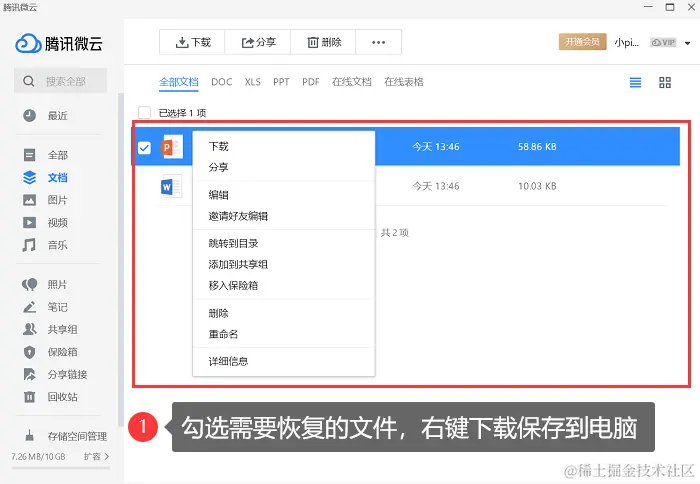The width and height of the screenshot is (700, 484).
Task: Open 共享组 shared group section
Action: click(50, 330)
